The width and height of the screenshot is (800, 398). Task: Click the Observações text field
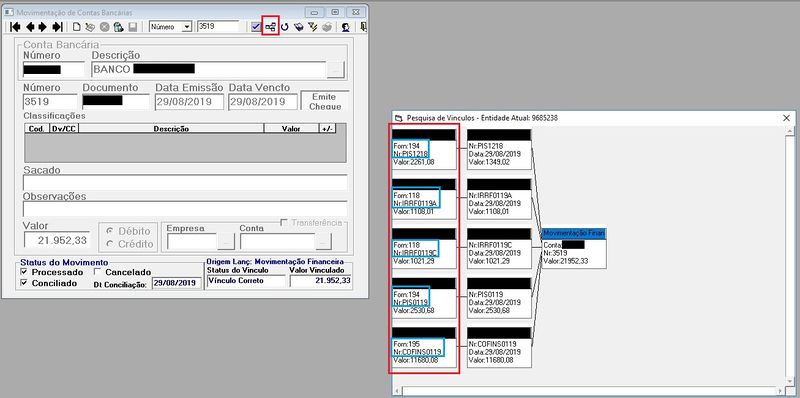185,209
